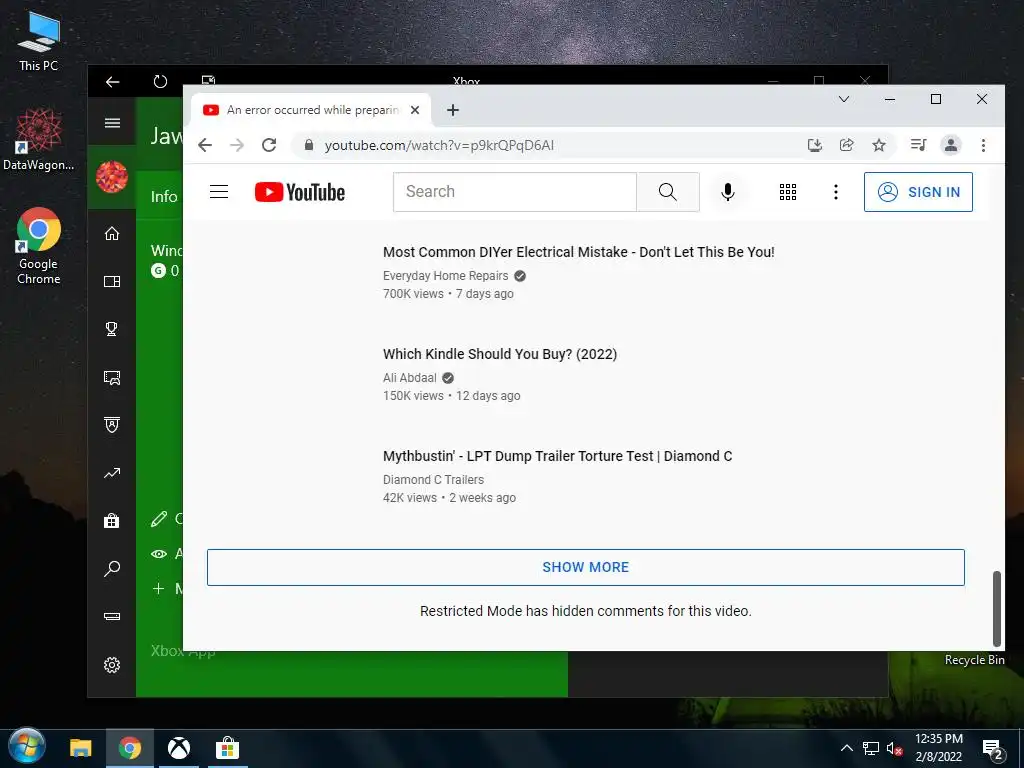
Task: Open Clubs shield icon in Xbox sidebar
Action: [x=112, y=425]
